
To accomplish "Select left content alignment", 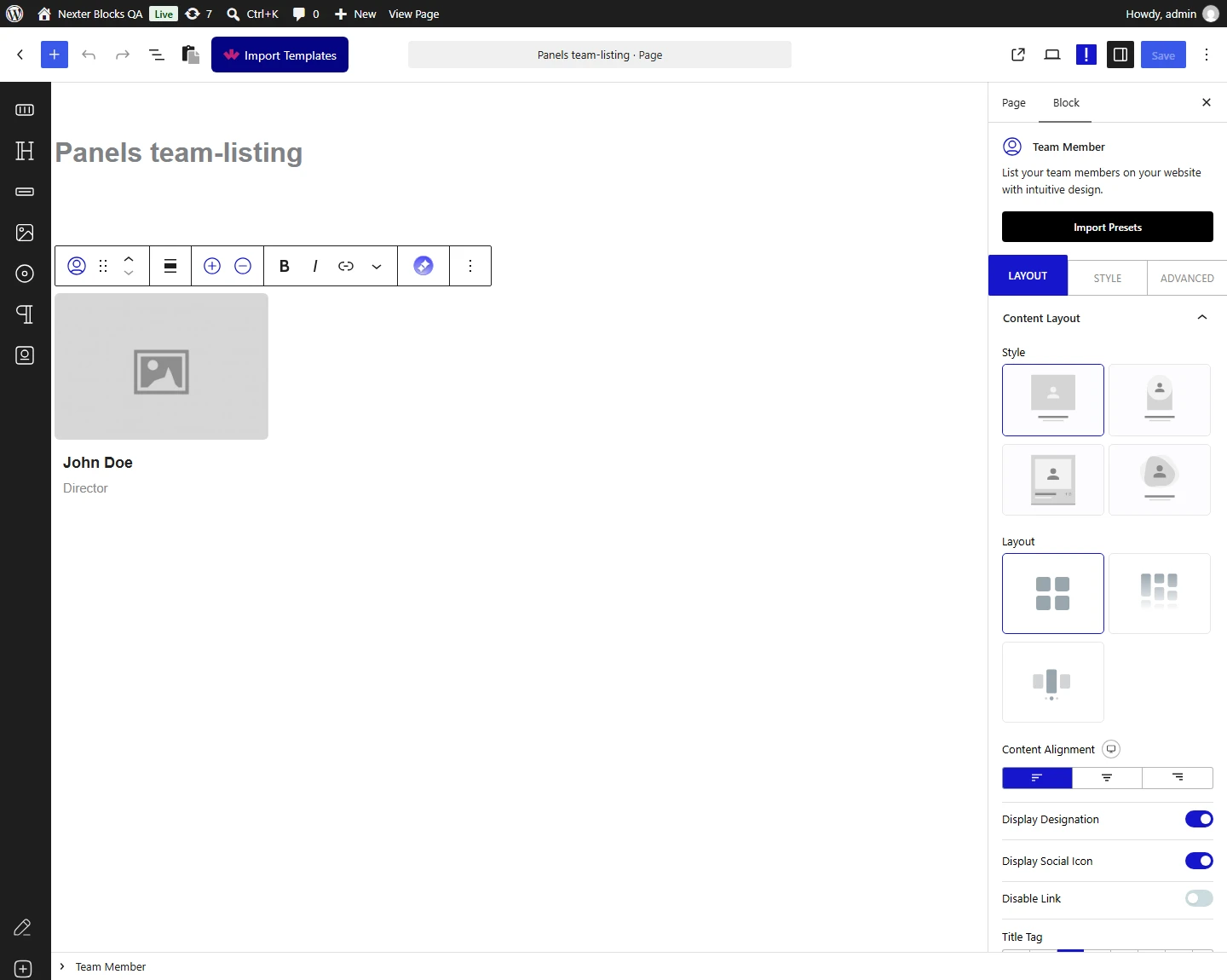I will point(1037,777).
